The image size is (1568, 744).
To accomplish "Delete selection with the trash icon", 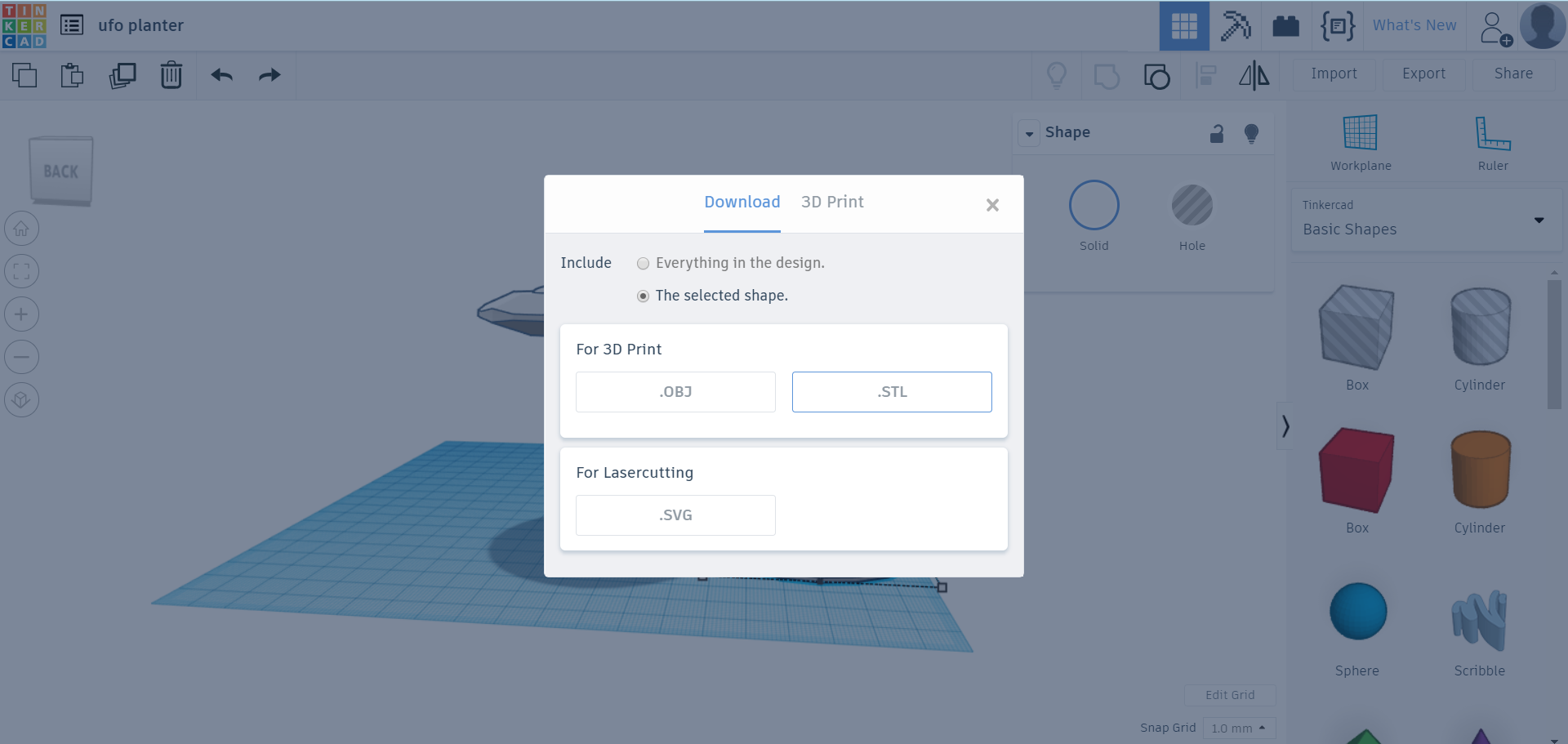I will (171, 75).
